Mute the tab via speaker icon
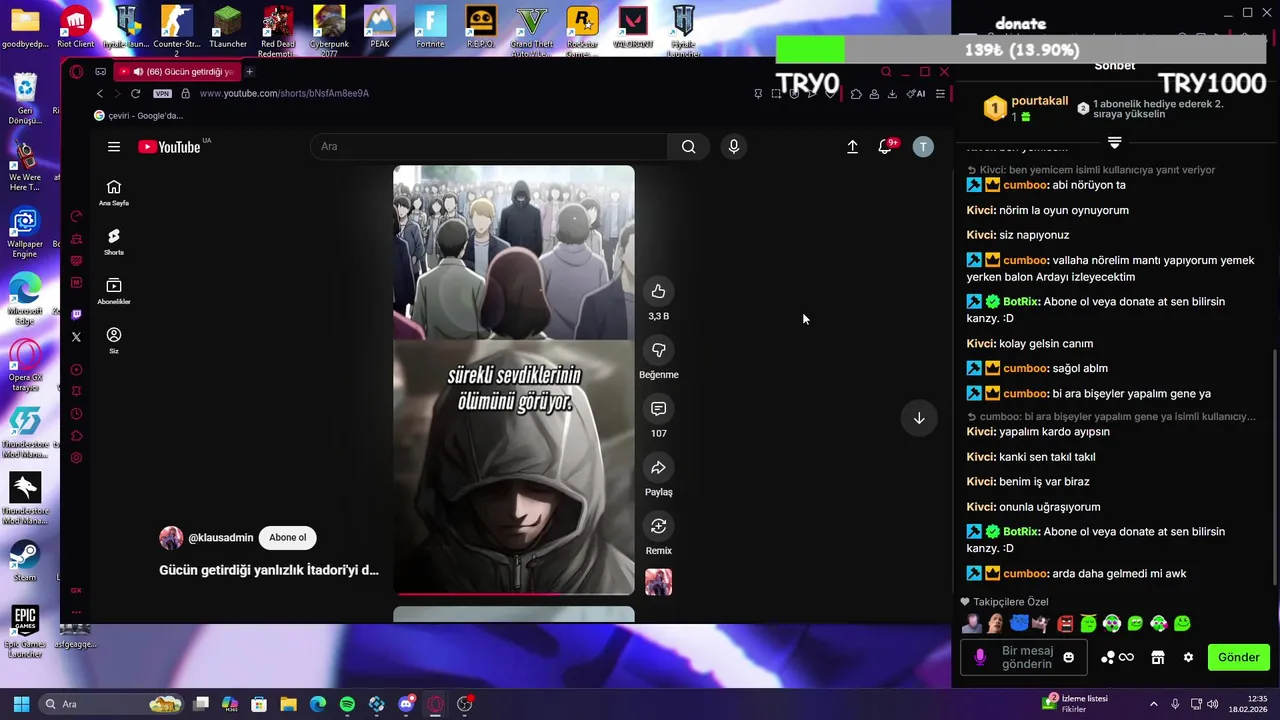This screenshot has height=720, width=1280. pos(138,71)
